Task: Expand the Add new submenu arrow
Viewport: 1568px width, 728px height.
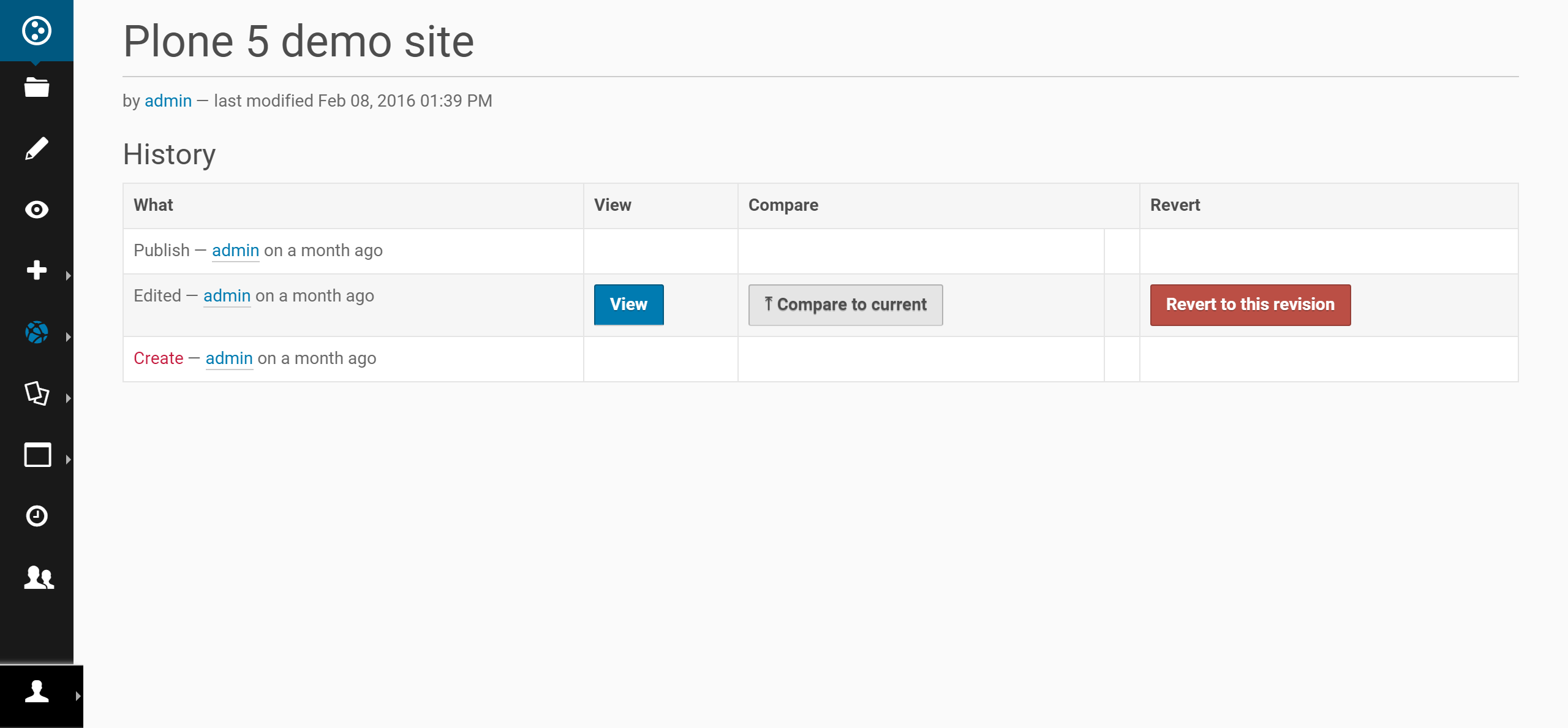Action: pos(69,276)
